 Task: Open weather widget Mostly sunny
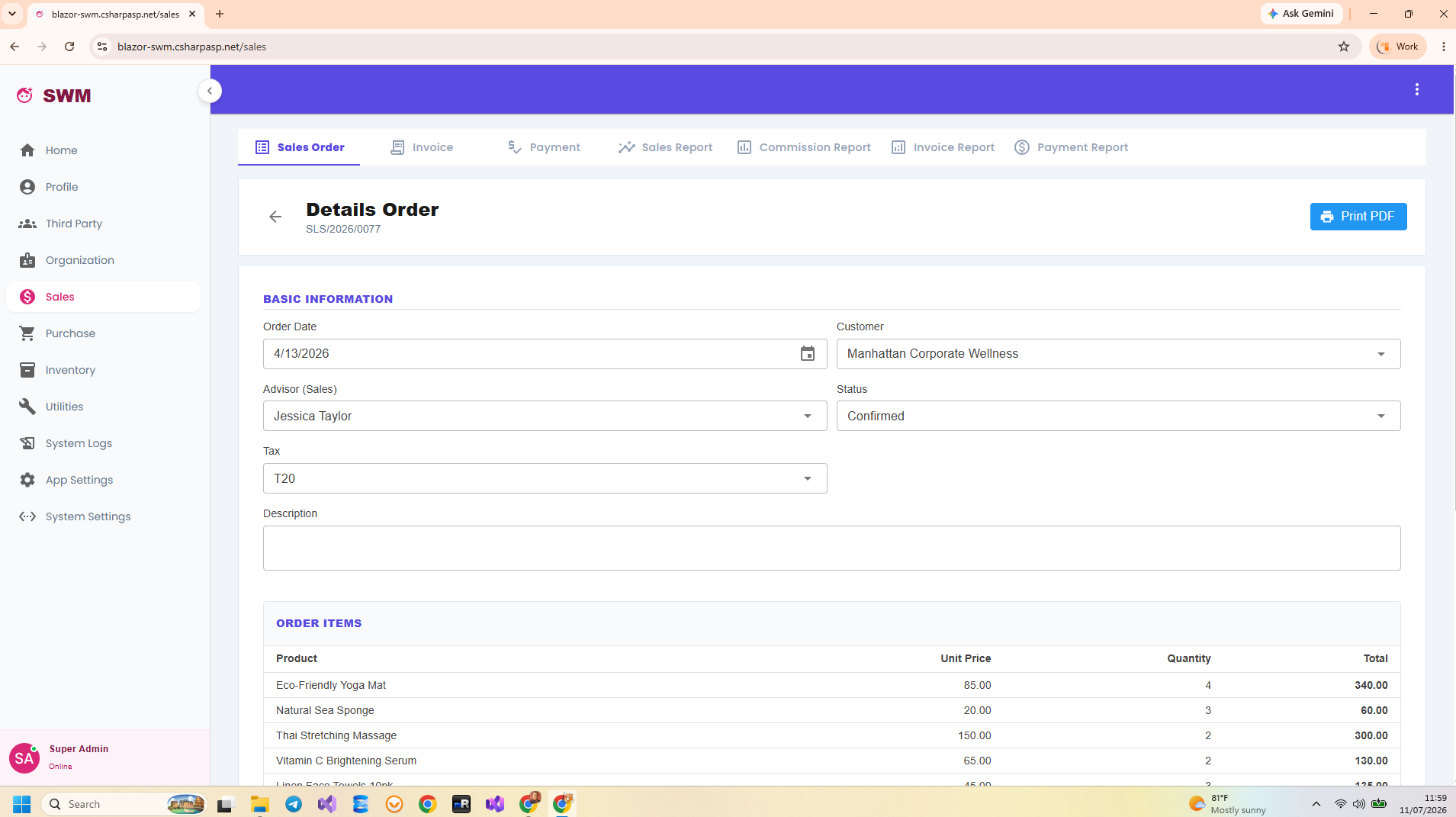pos(1228,804)
